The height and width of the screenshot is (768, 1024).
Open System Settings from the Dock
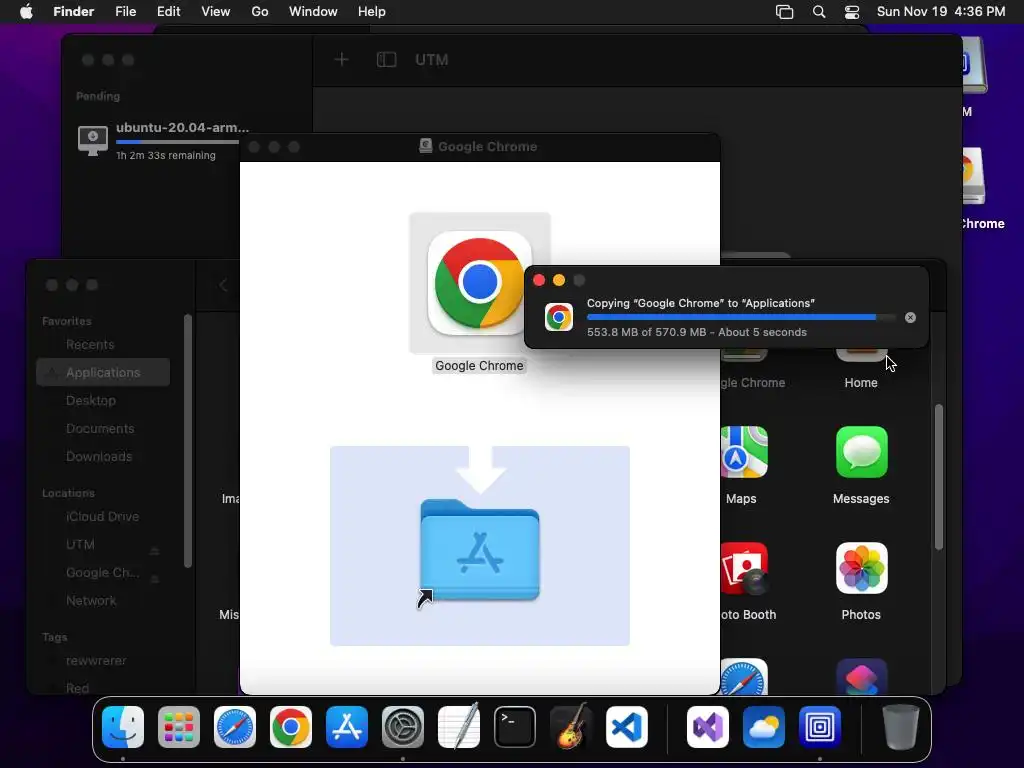click(x=403, y=727)
